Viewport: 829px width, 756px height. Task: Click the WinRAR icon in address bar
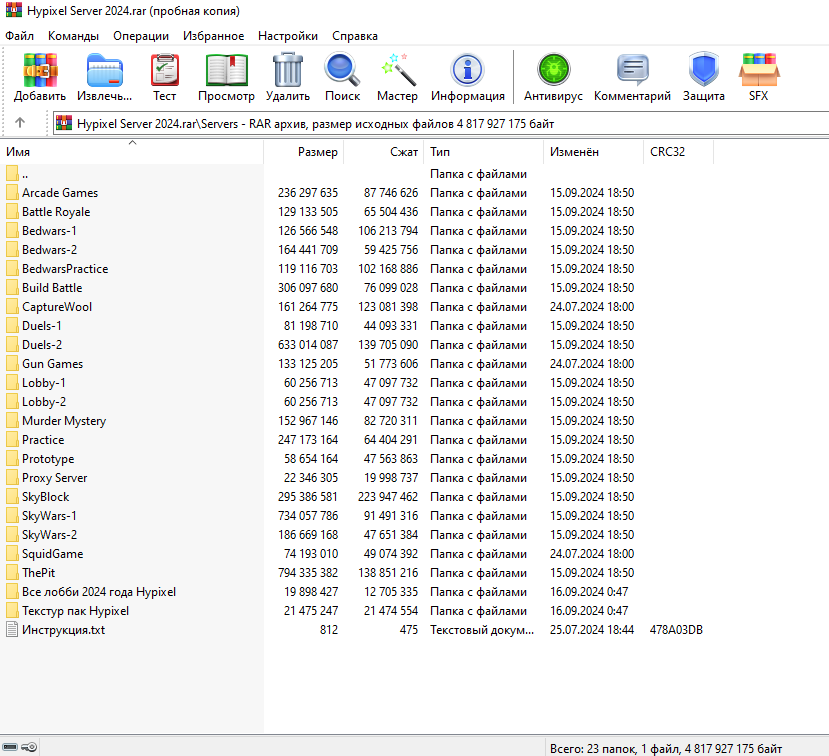(x=64, y=123)
